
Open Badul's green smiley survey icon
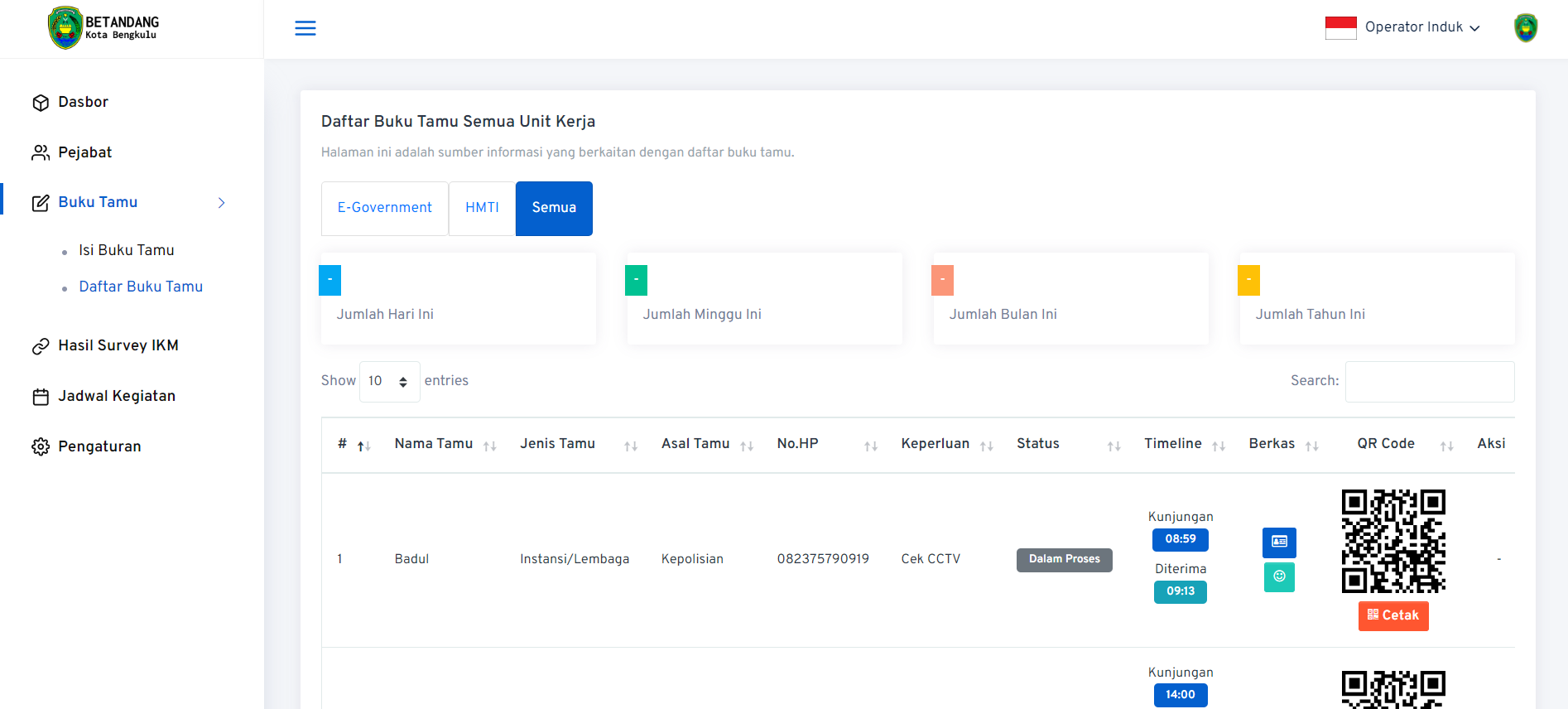tap(1279, 577)
